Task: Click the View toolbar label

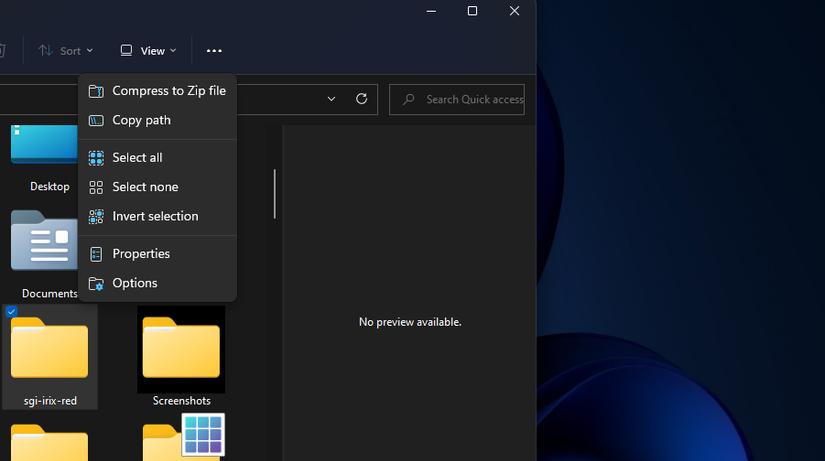Action: coord(153,51)
